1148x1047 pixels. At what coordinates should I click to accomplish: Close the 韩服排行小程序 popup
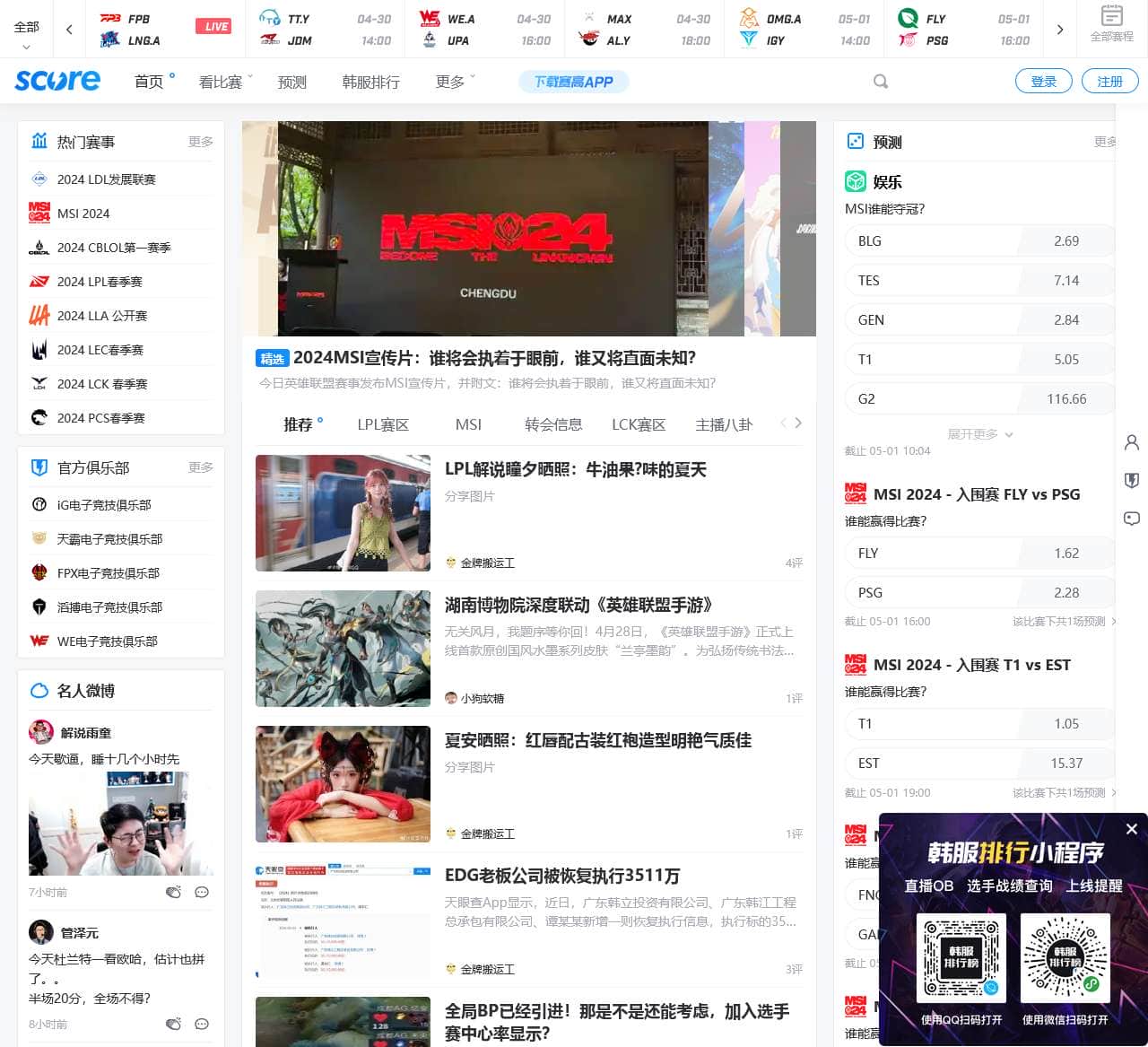tap(1132, 829)
